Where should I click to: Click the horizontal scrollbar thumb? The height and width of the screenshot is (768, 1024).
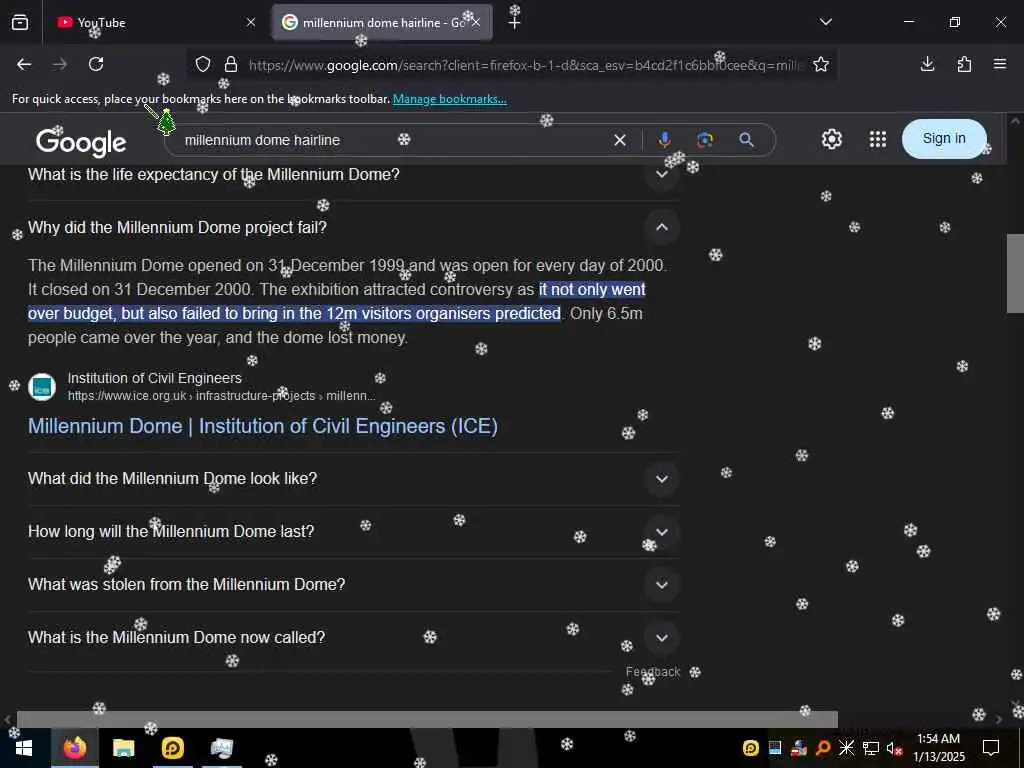(427, 719)
